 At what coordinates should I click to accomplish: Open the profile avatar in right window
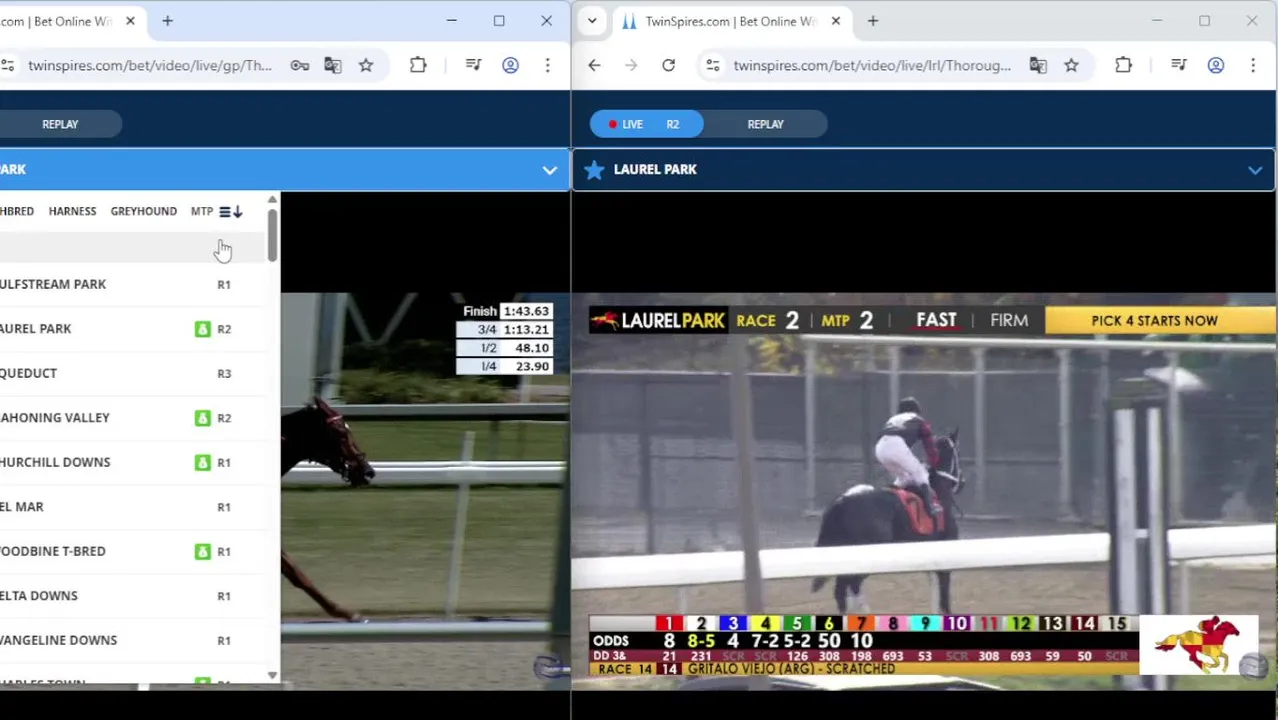coord(1215,65)
